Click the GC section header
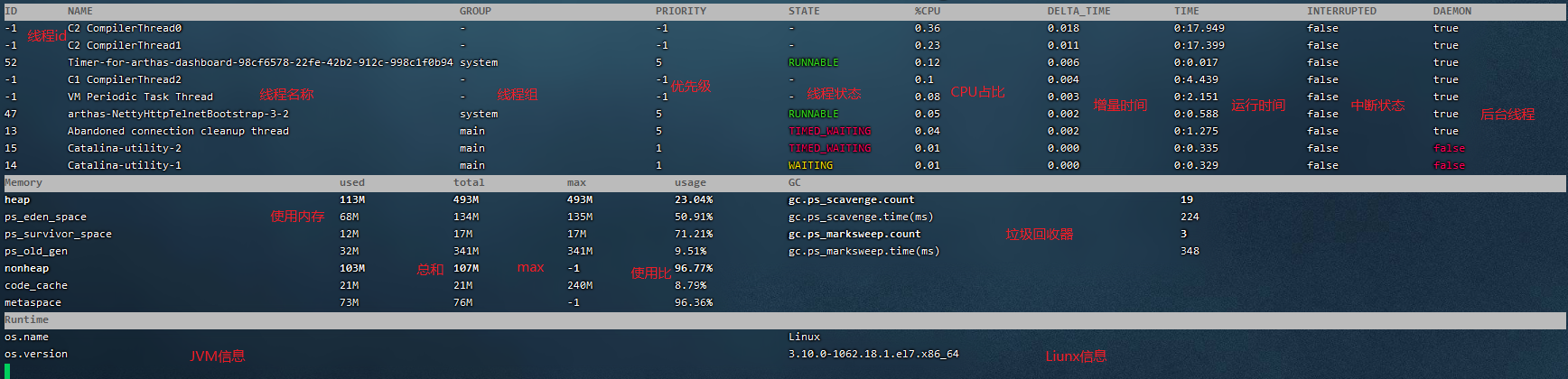1568x379 pixels. [x=795, y=182]
